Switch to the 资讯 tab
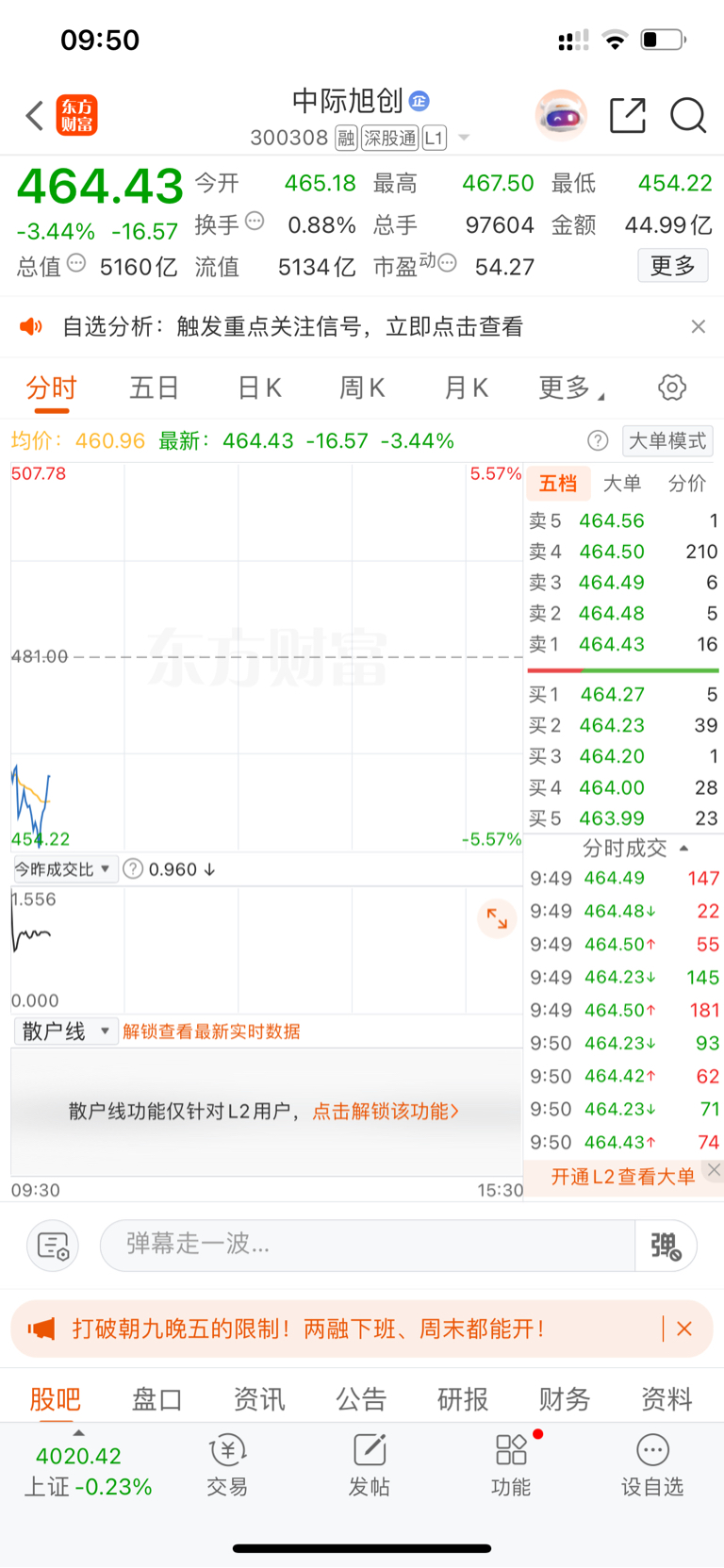 coord(258,1400)
